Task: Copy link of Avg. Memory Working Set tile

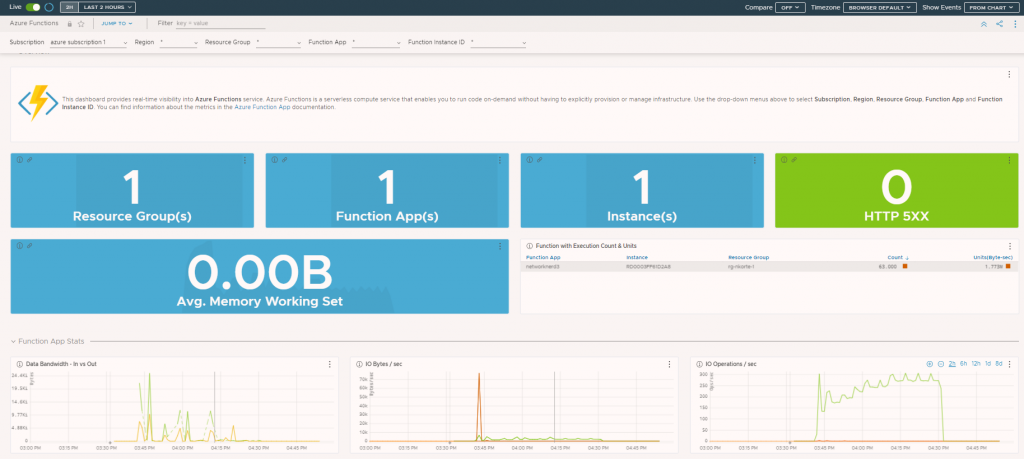Action: point(29,245)
